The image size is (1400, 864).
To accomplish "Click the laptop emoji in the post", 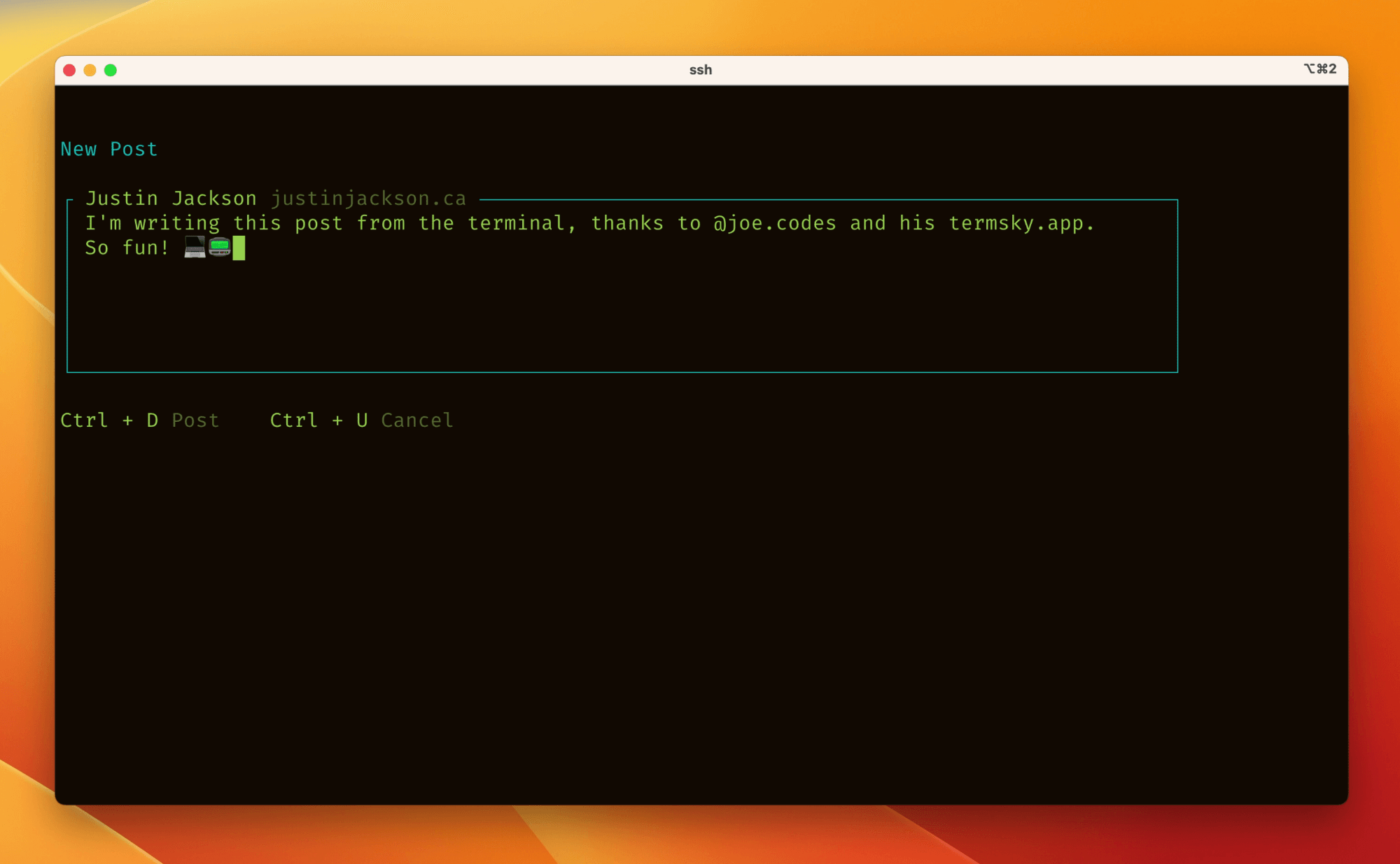I will click(195, 247).
